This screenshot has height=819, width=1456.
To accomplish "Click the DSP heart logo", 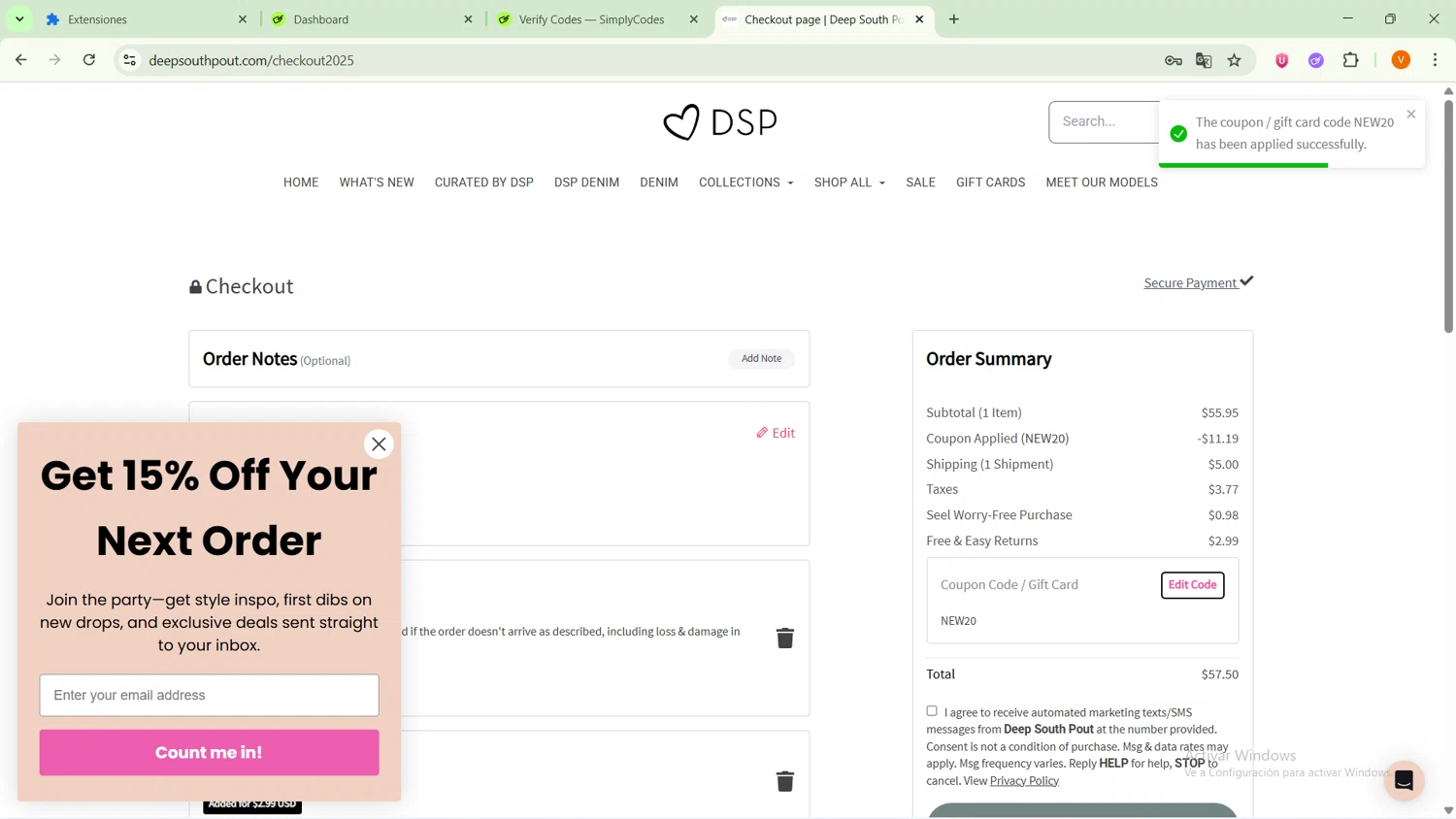I will click(720, 122).
